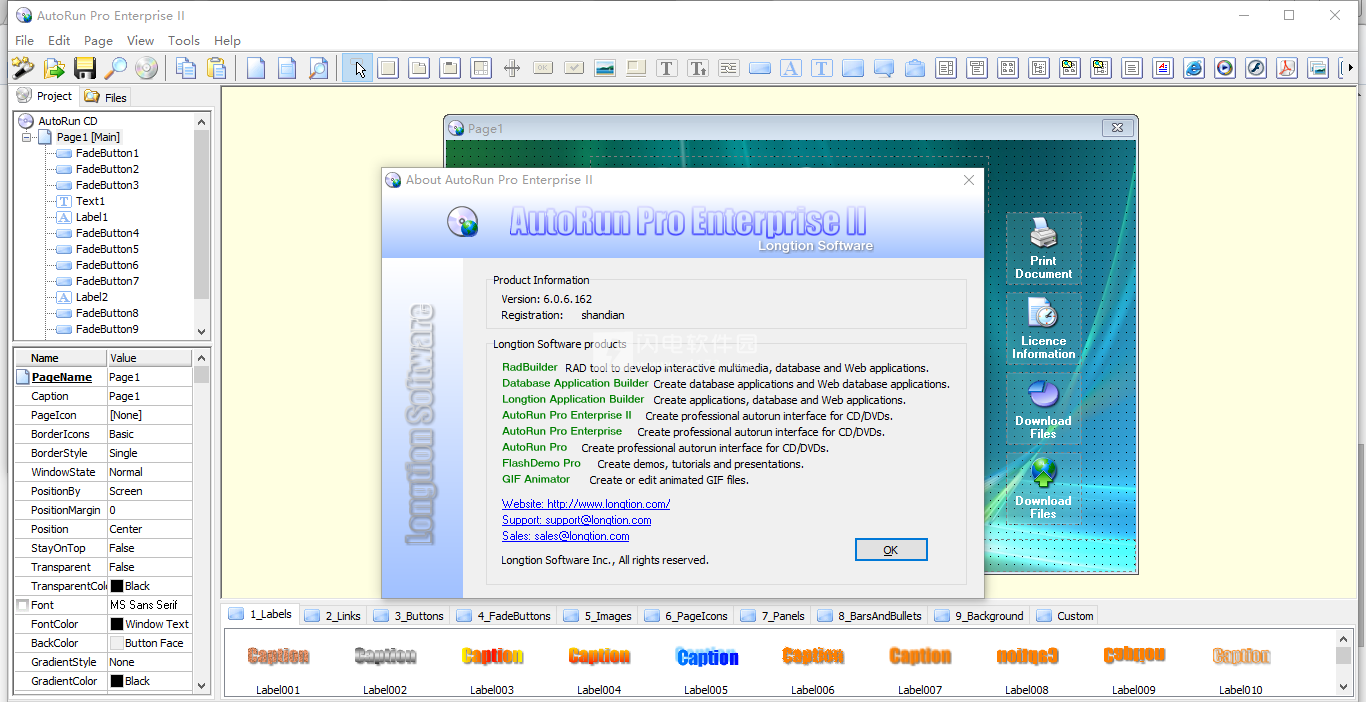Select the Flash object tool icon
The width and height of the screenshot is (1366, 702).
point(1256,68)
